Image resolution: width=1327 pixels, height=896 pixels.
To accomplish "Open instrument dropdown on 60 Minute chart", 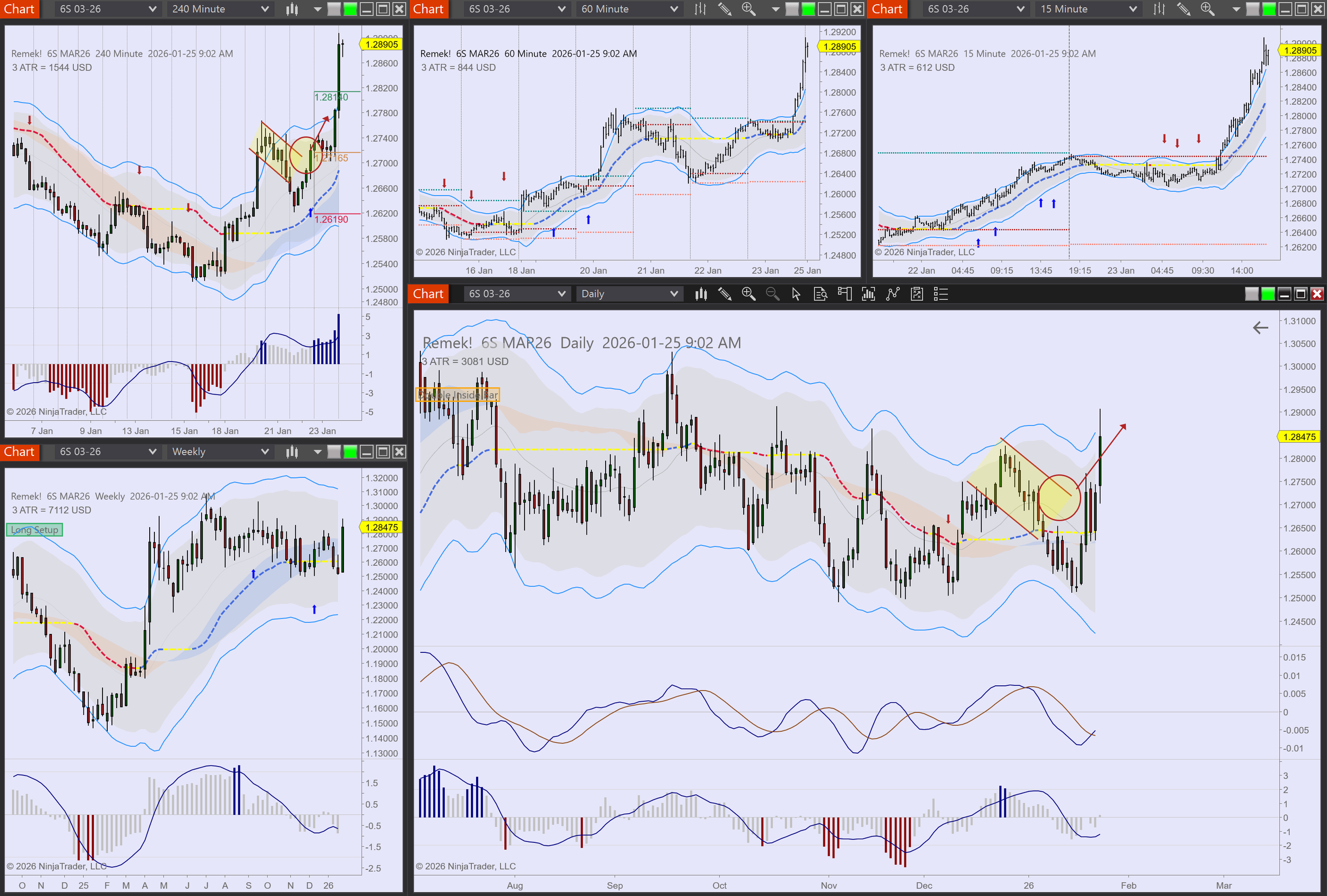I will (x=561, y=9).
